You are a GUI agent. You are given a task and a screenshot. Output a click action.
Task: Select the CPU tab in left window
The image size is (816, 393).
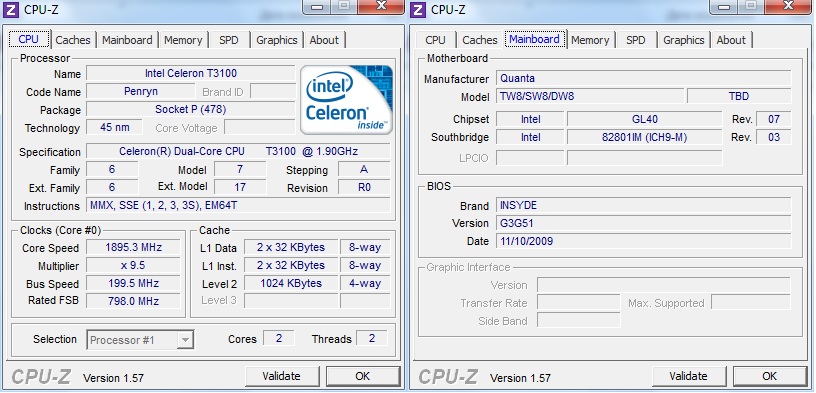click(x=29, y=40)
